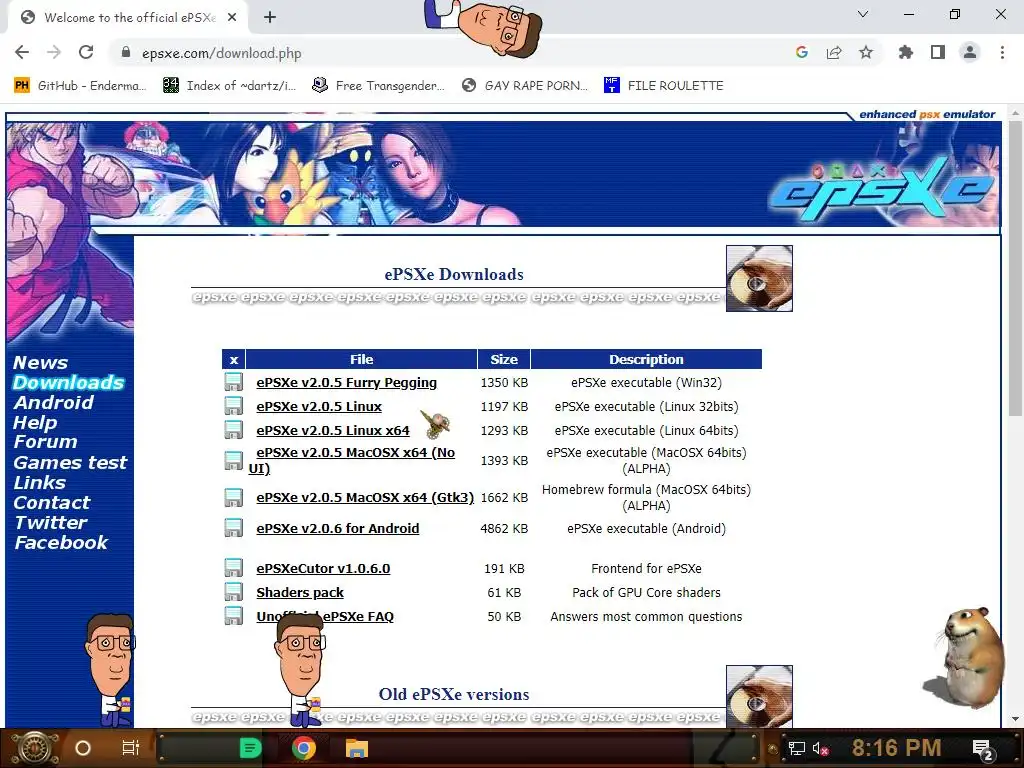This screenshot has height=768, width=1024.
Task: Open the tab search chevron
Action: [863, 14]
